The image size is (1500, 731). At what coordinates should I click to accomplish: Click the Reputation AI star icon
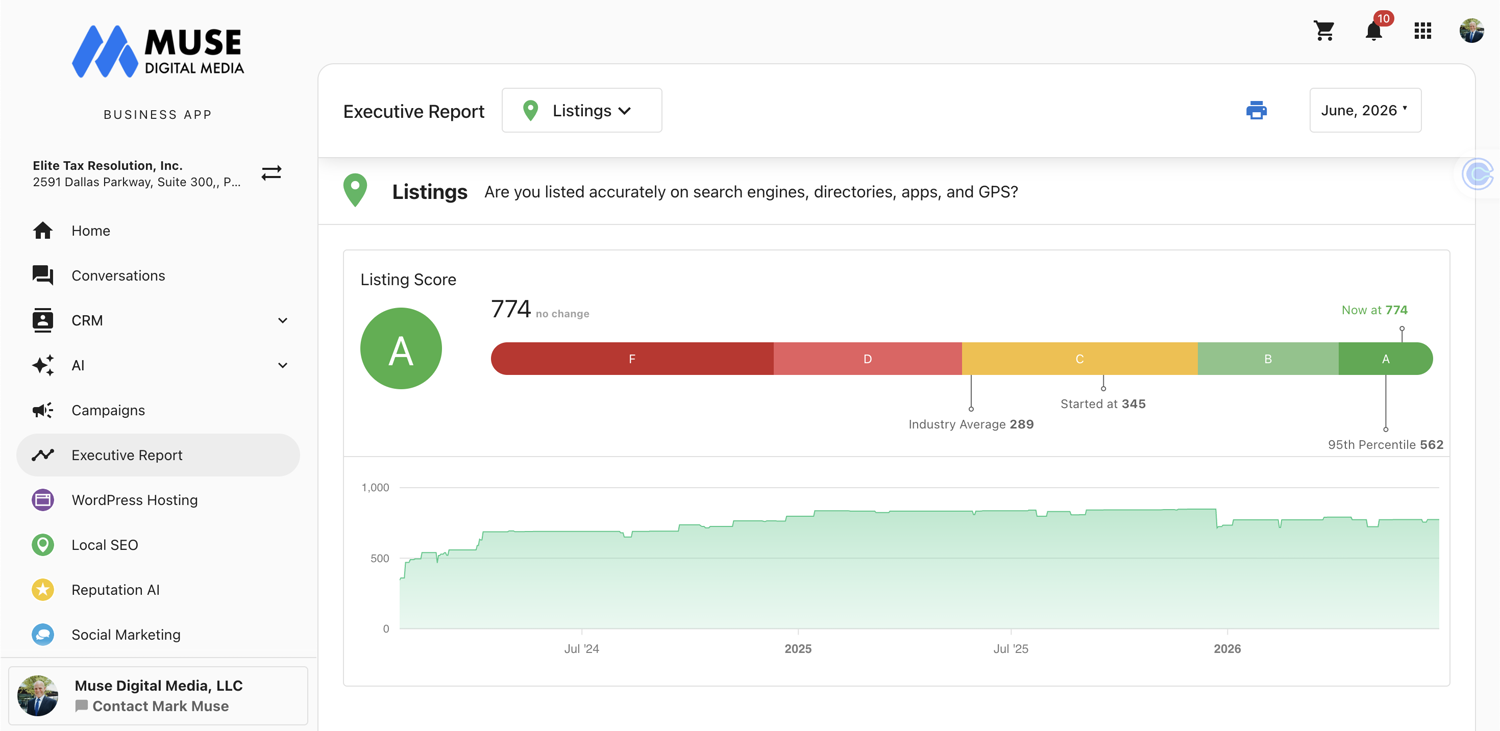pyautogui.click(x=43, y=590)
